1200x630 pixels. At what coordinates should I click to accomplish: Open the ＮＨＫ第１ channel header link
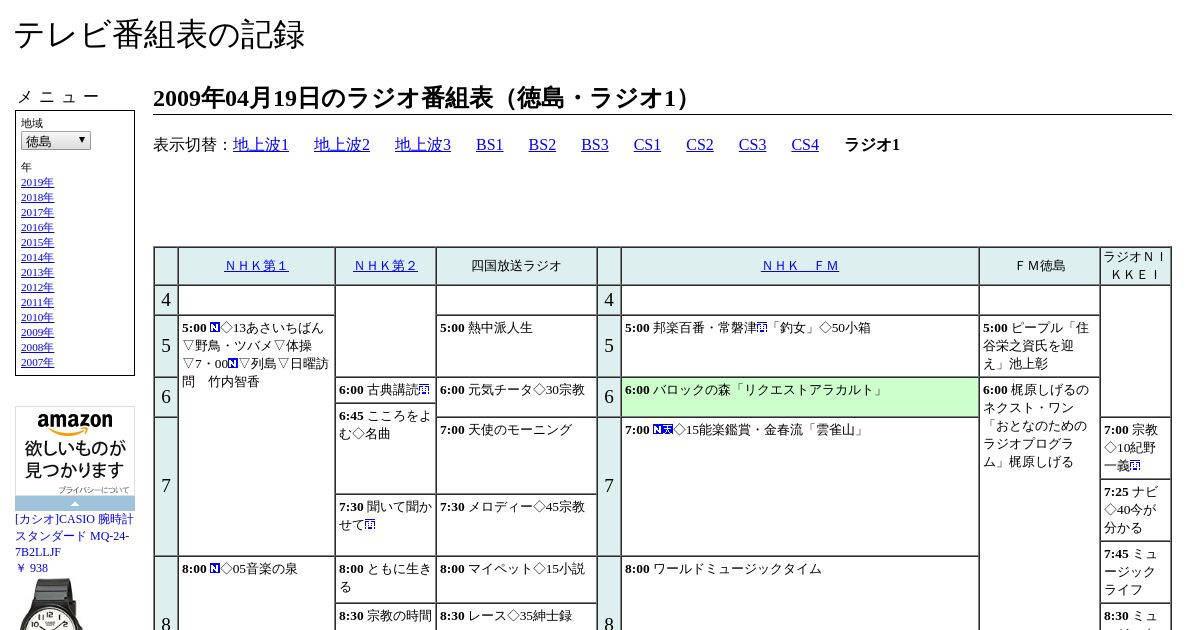[x=256, y=266]
